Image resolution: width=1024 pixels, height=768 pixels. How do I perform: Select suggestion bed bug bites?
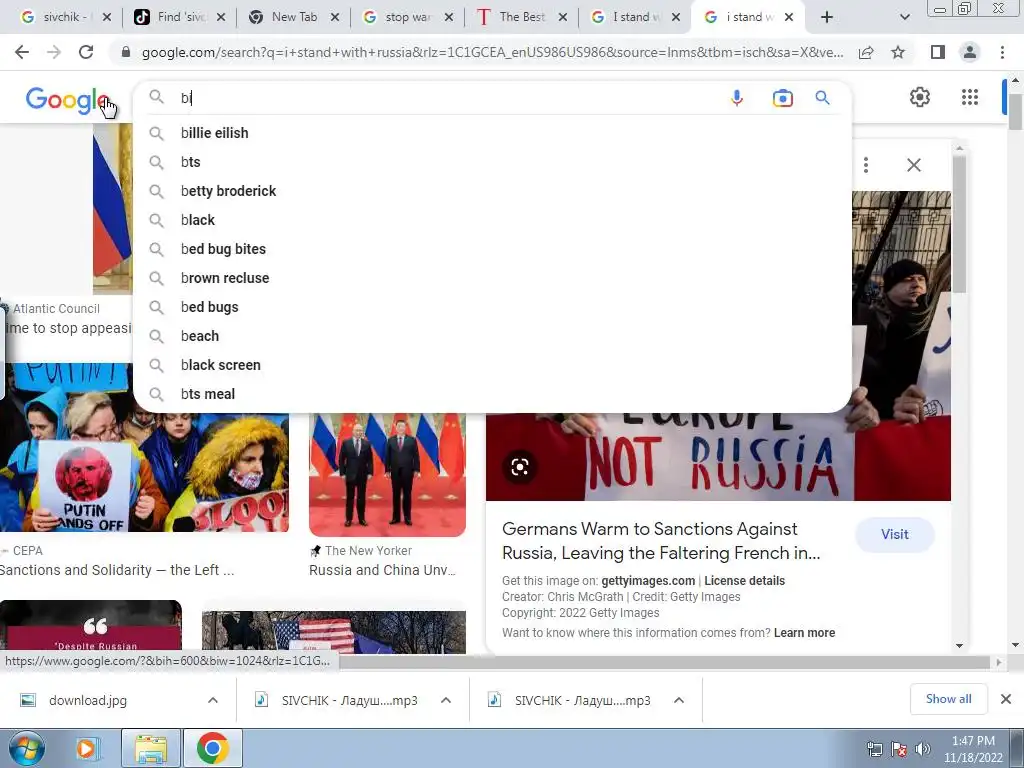point(492,249)
